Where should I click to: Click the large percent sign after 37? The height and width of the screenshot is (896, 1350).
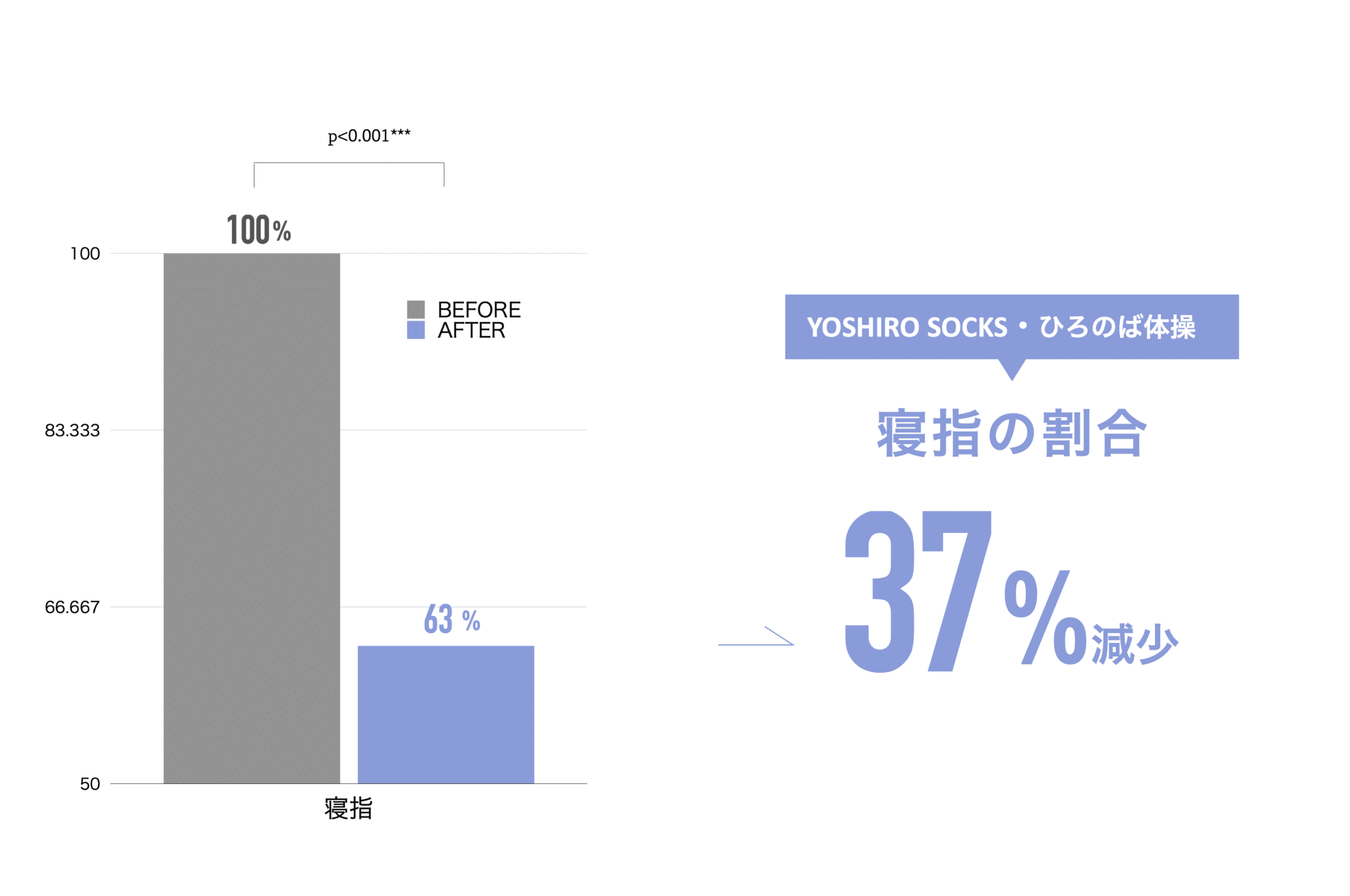1045,617
